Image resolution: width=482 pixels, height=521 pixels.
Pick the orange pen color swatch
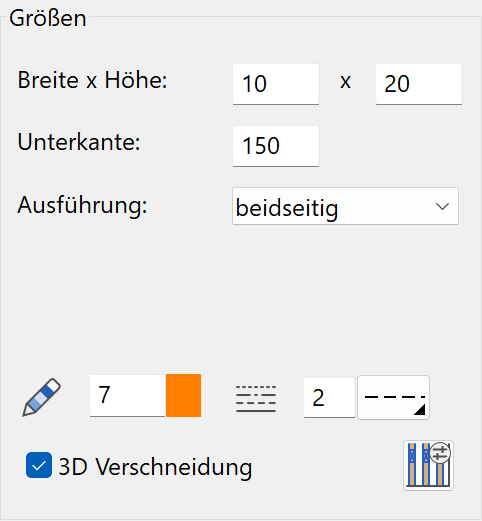click(183, 395)
